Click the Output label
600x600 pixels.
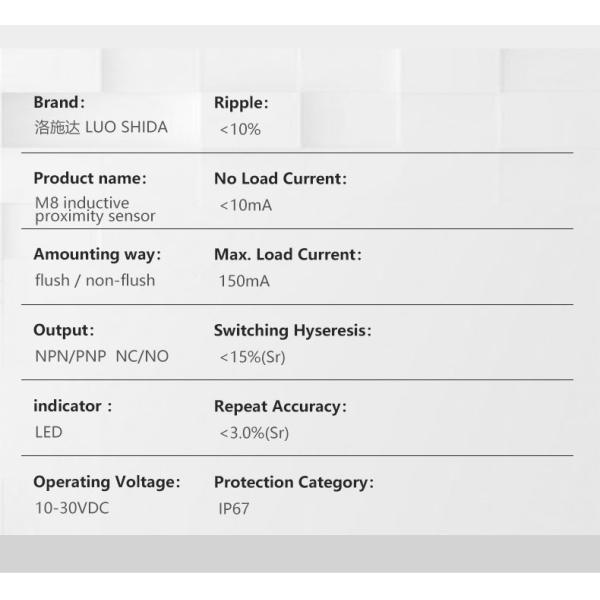(x=64, y=330)
